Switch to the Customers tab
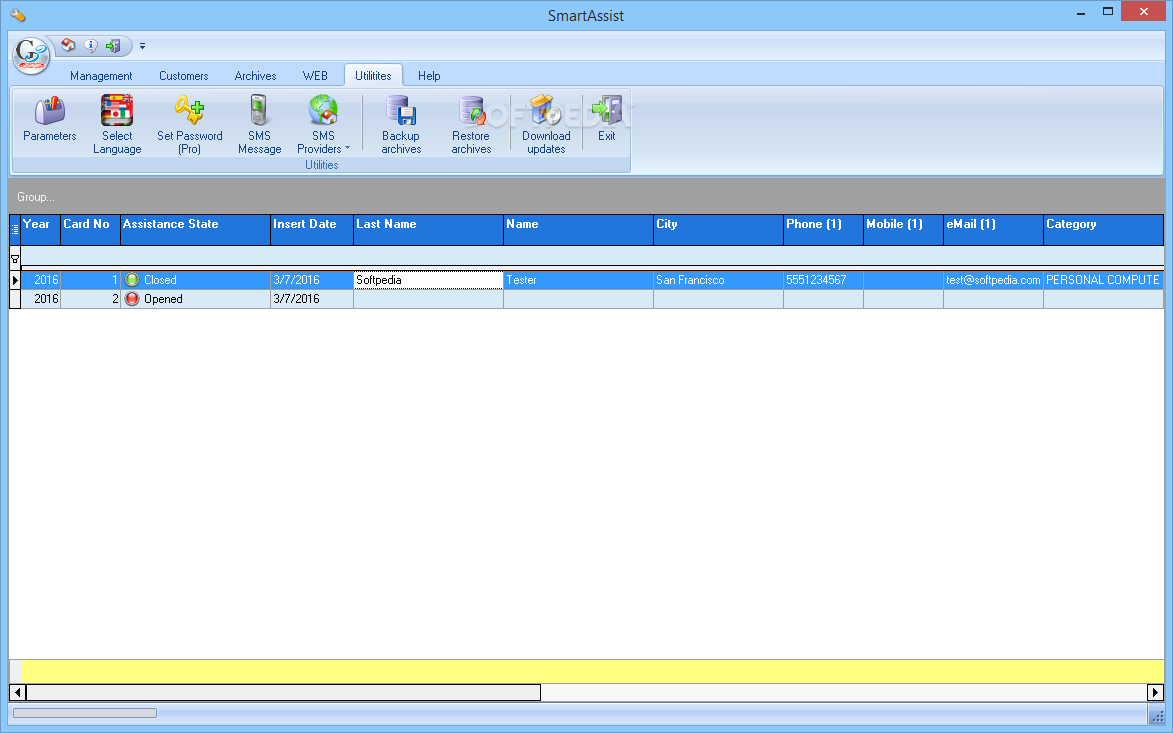Viewport: 1173px width, 733px height. point(183,76)
